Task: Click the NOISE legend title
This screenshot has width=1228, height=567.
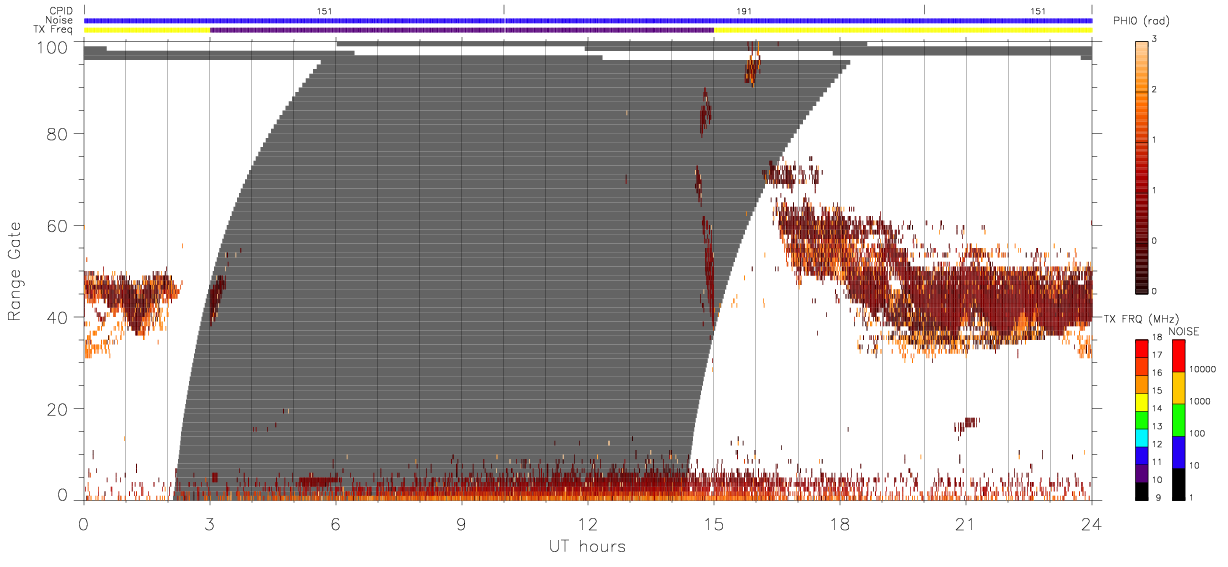Action: point(1184,331)
